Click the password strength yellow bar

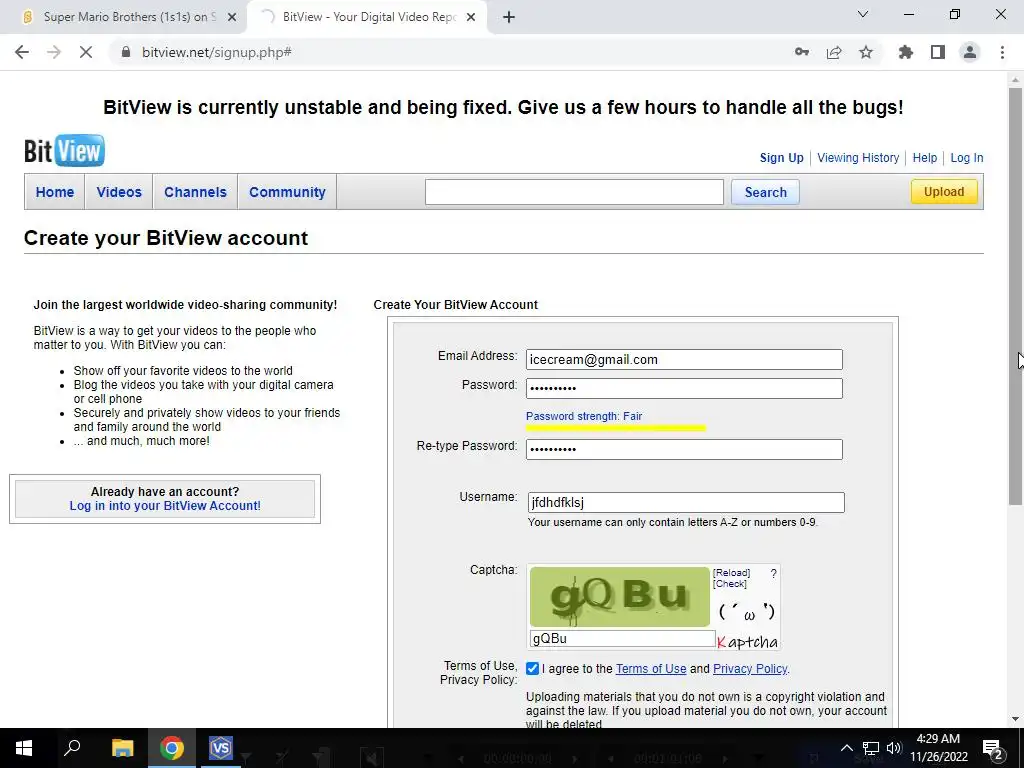click(616, 428)
